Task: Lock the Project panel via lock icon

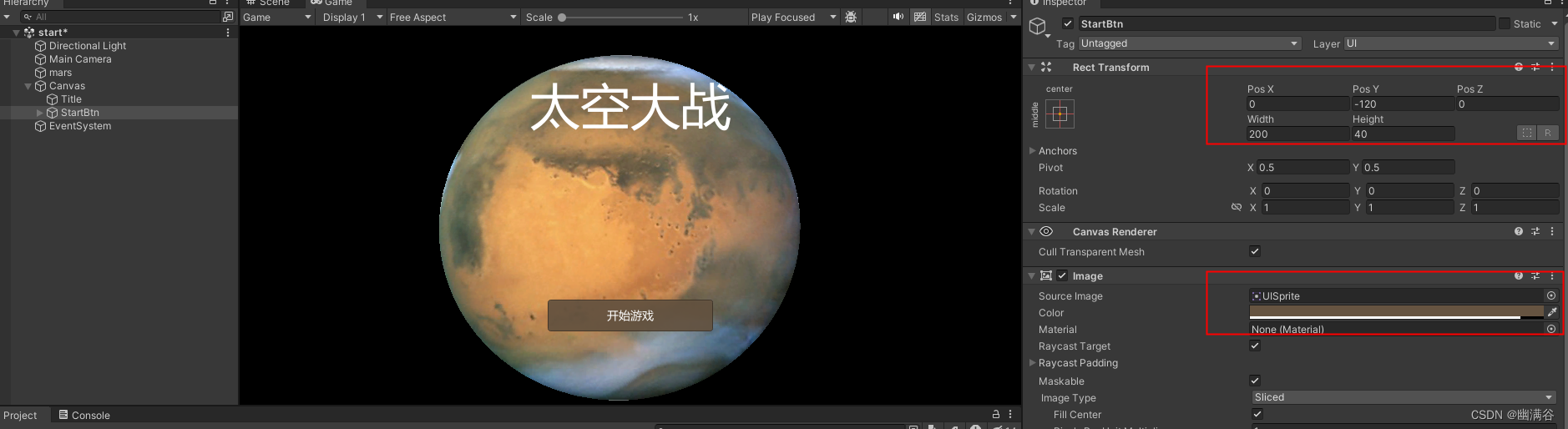Action: (x=996, y=414)
